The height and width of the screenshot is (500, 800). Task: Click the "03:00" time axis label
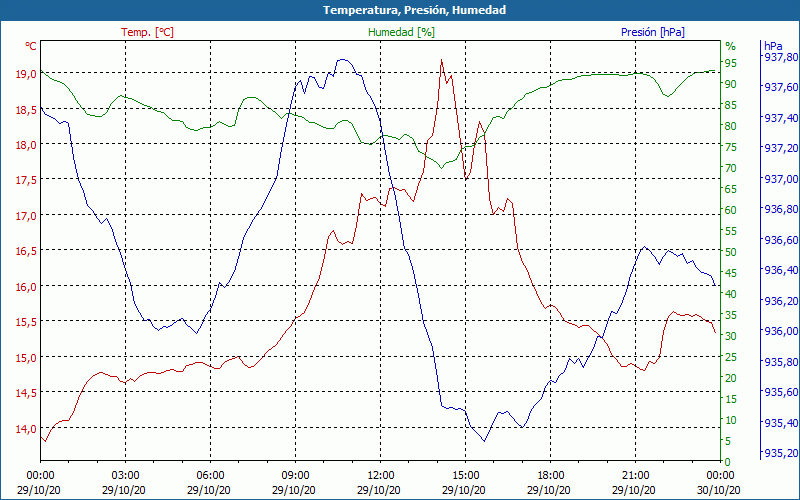(x=126, y=476)
